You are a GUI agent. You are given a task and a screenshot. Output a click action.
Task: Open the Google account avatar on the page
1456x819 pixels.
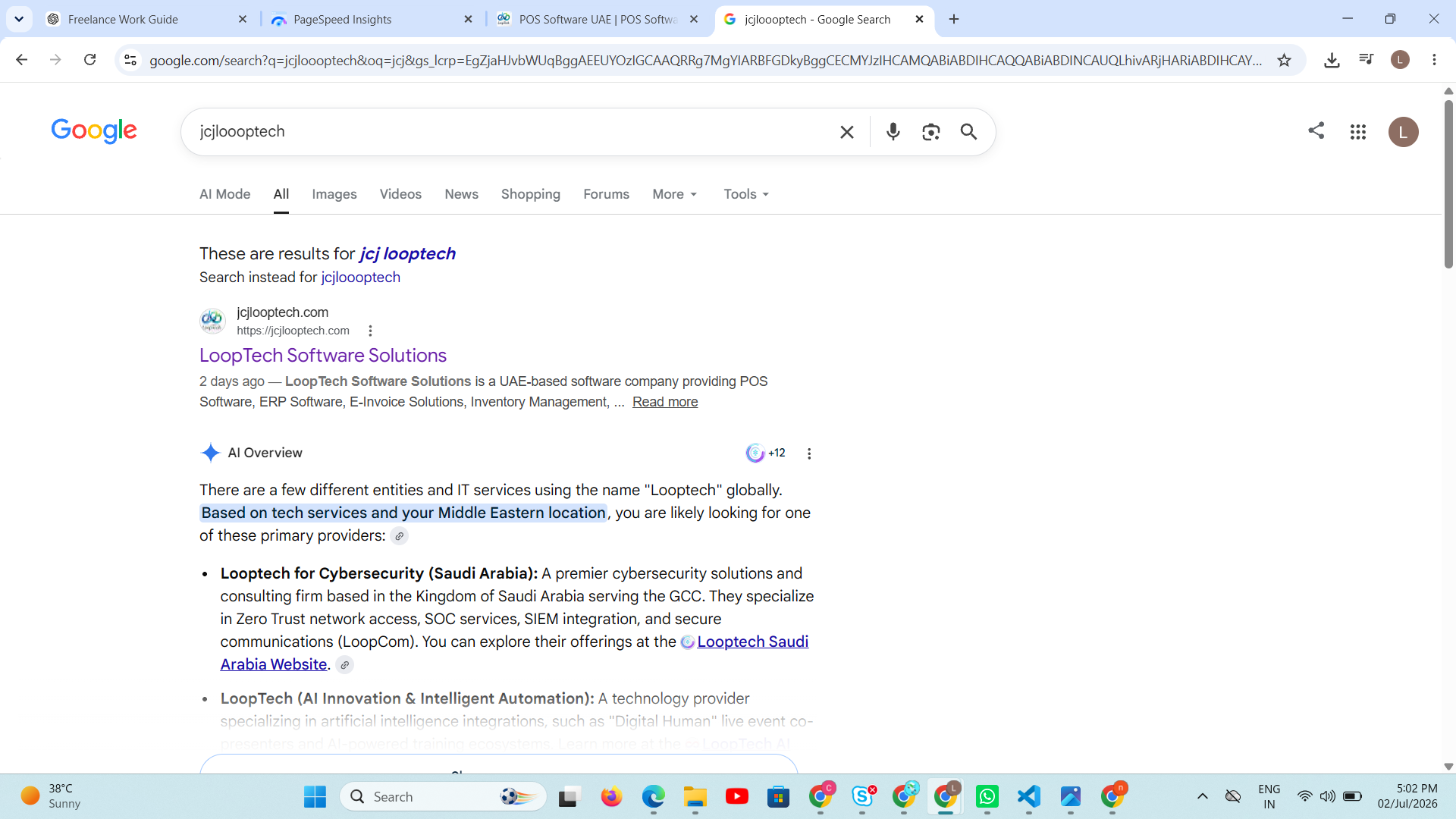point(1404,132)
